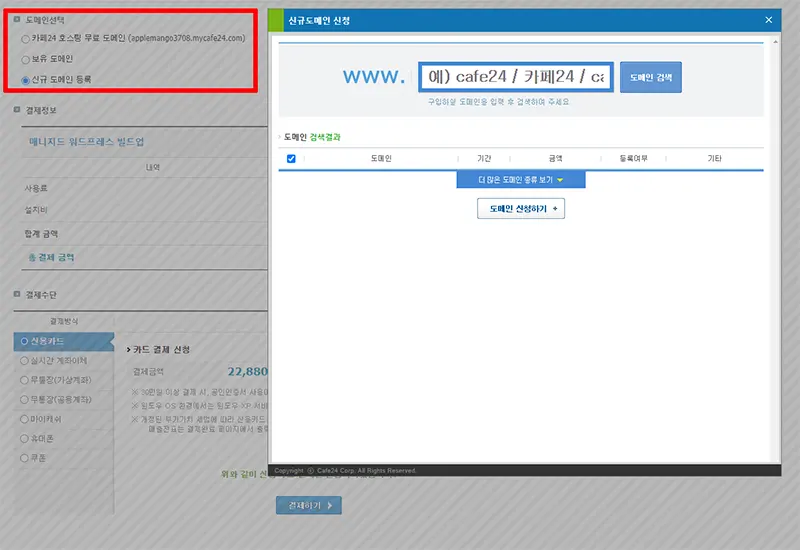The height and width of the screenshot is (550, 800).
Task: Expand 더 많은 도메인 종류 보기
Action: 520,180
